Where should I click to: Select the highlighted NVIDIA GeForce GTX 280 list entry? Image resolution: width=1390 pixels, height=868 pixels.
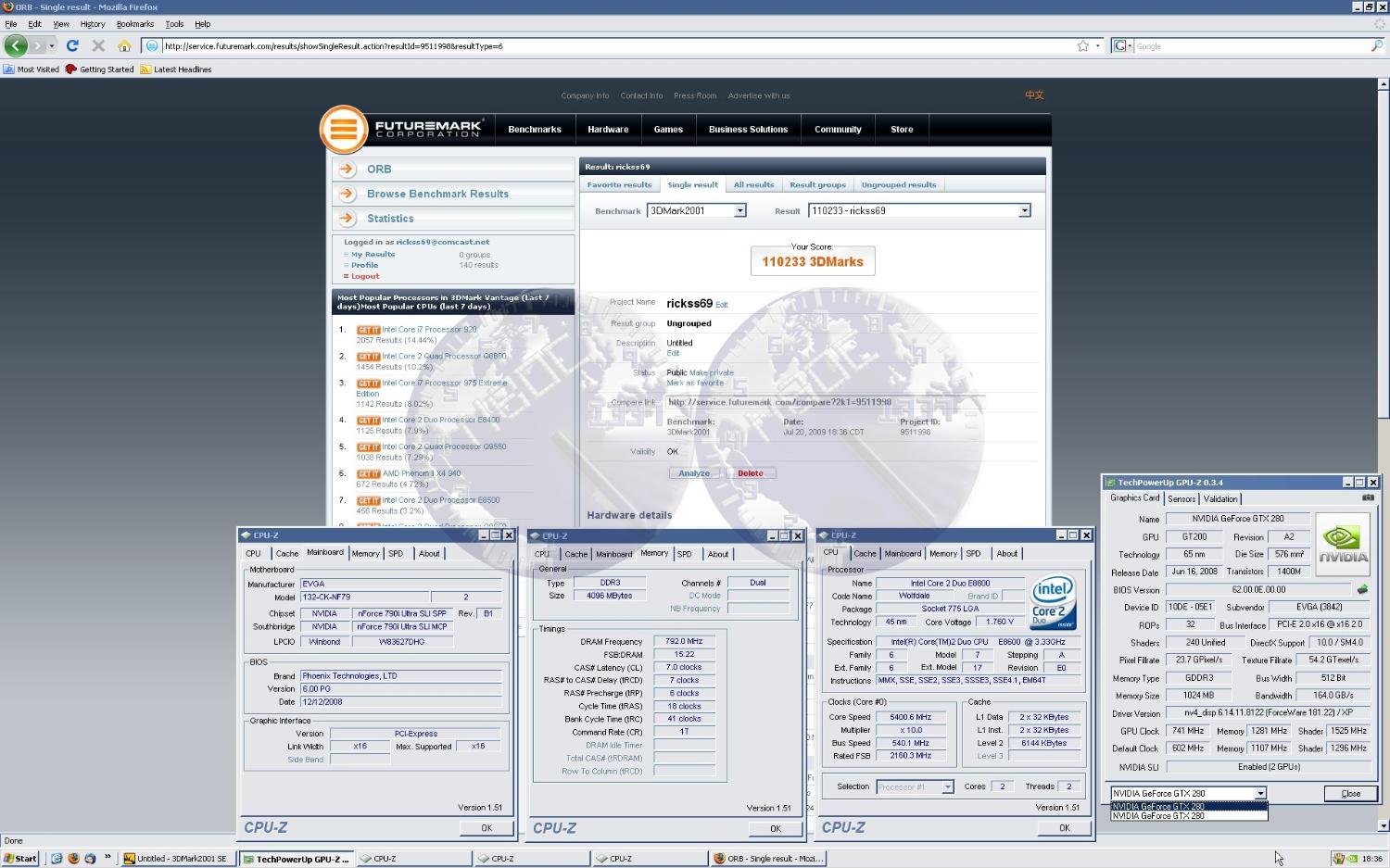pos(1189,806)
